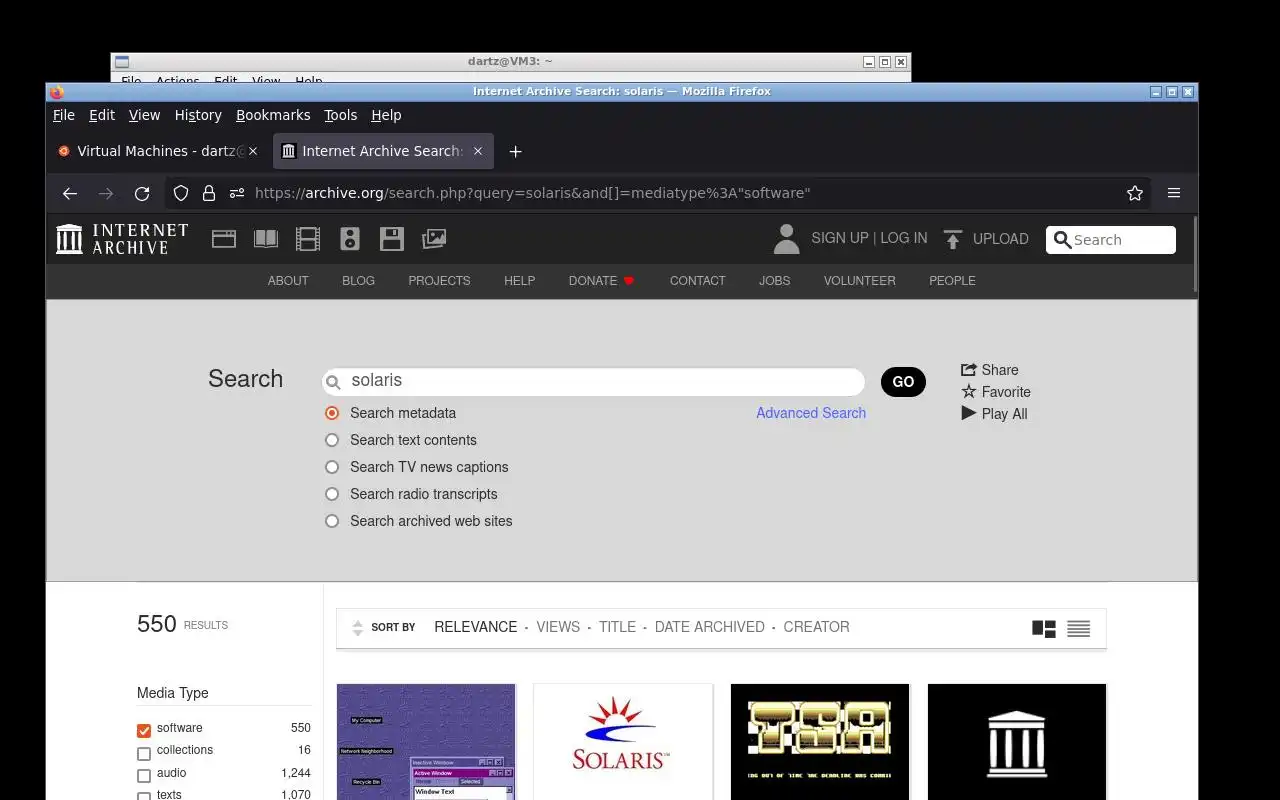Screen dimensions: 1280x800
Task: Click the site padlock icon
Action: click(209, 193)
